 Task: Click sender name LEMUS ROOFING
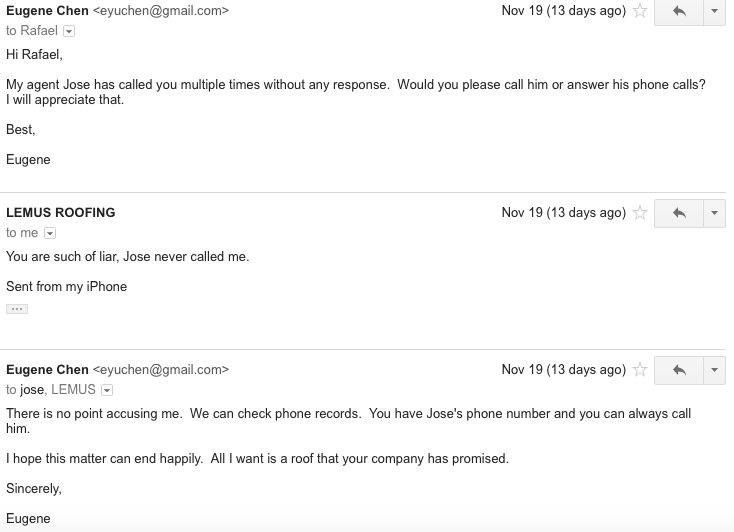61,213
